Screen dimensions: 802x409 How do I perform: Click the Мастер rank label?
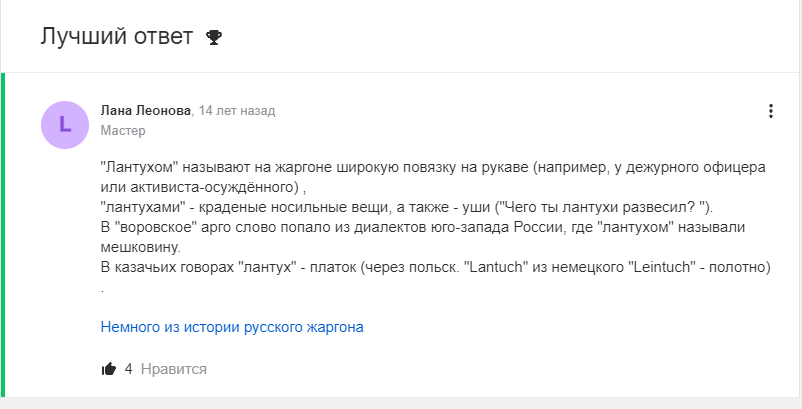coord(123,131)
